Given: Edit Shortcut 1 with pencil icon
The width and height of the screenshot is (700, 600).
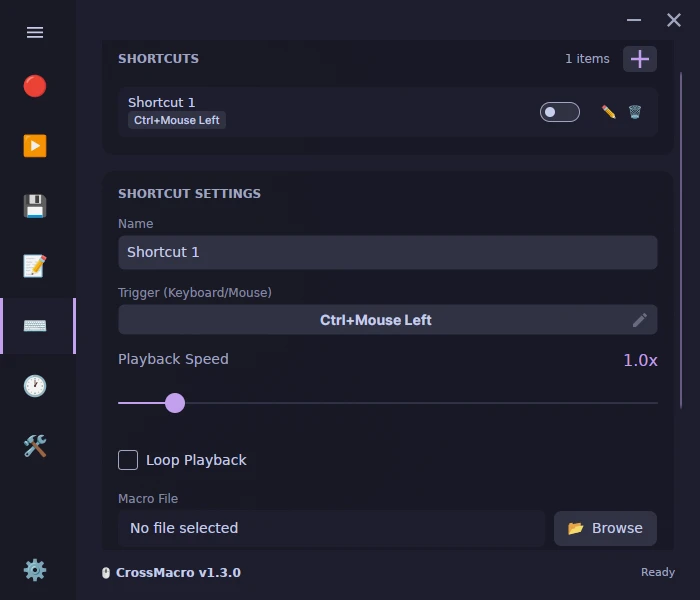Looking at the screenshot, I should tap(608, 112).
